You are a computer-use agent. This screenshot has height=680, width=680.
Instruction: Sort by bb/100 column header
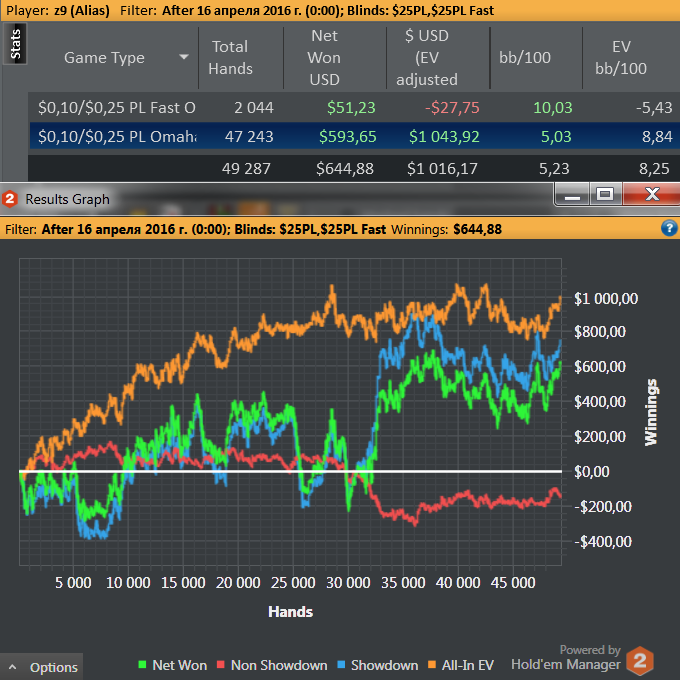(x=525, y=58)
